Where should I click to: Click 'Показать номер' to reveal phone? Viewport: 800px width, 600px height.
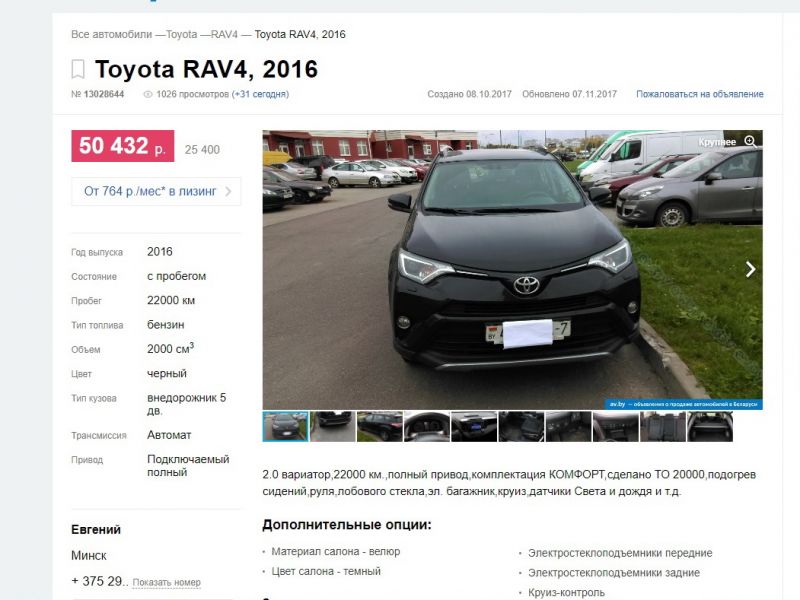pos(166,582)
